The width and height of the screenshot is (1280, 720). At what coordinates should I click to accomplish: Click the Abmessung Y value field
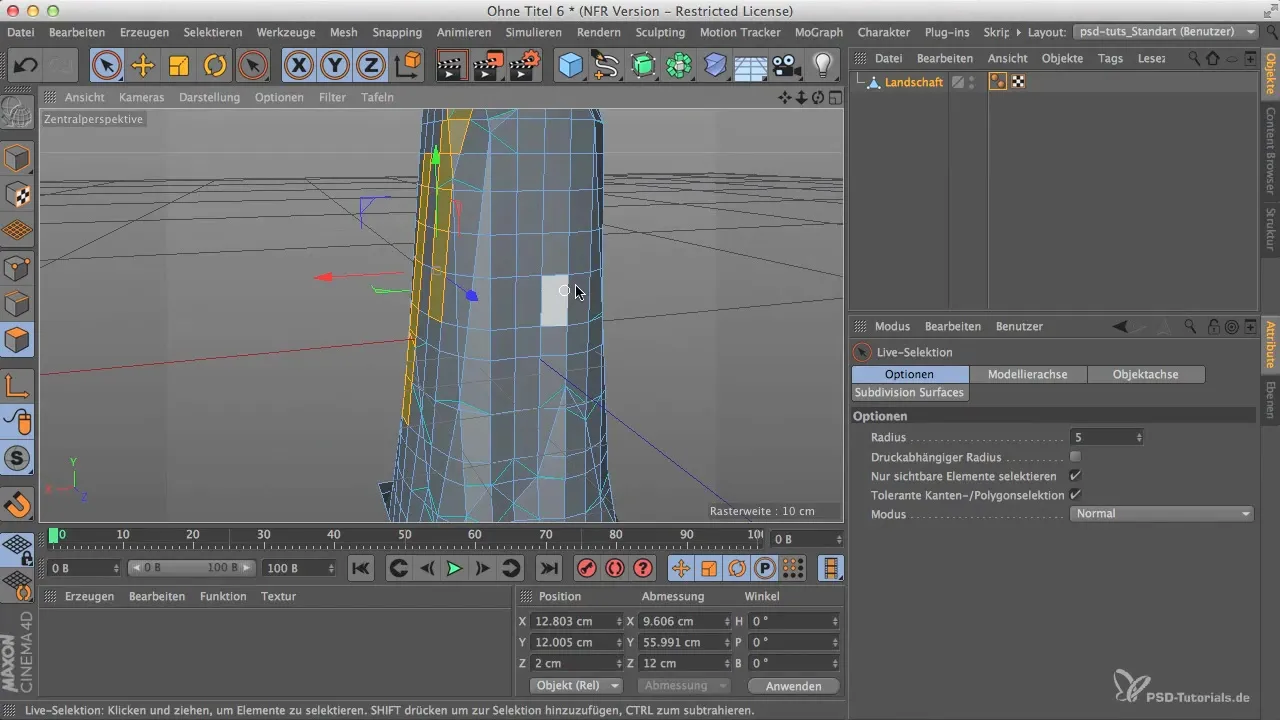click(x=684, y=642)
